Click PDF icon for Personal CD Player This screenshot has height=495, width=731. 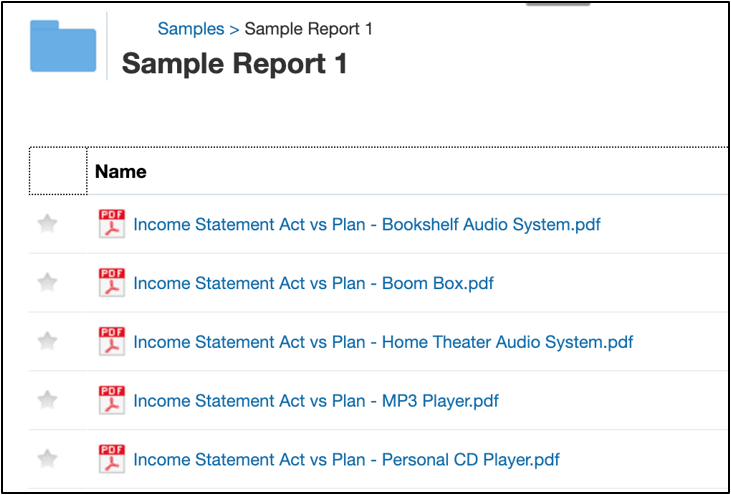click(112, 460)
